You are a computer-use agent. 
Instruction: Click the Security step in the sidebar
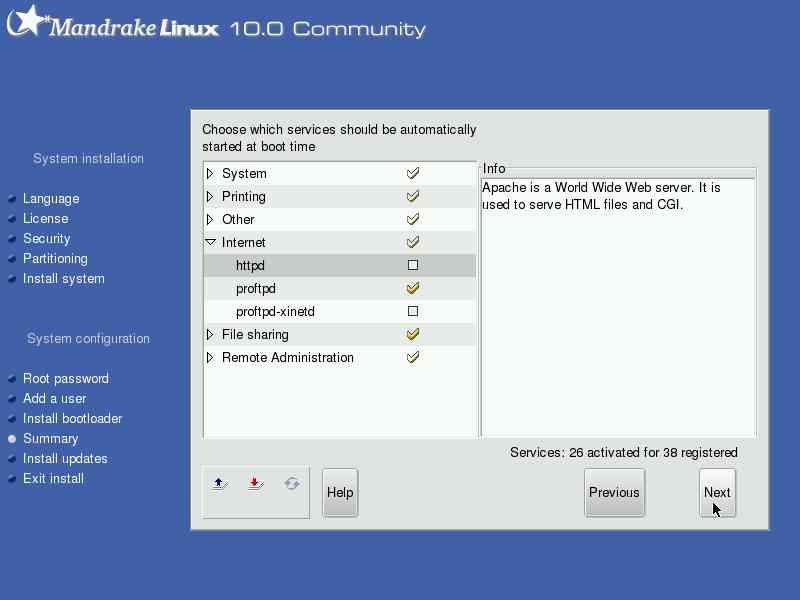(46, 238)
